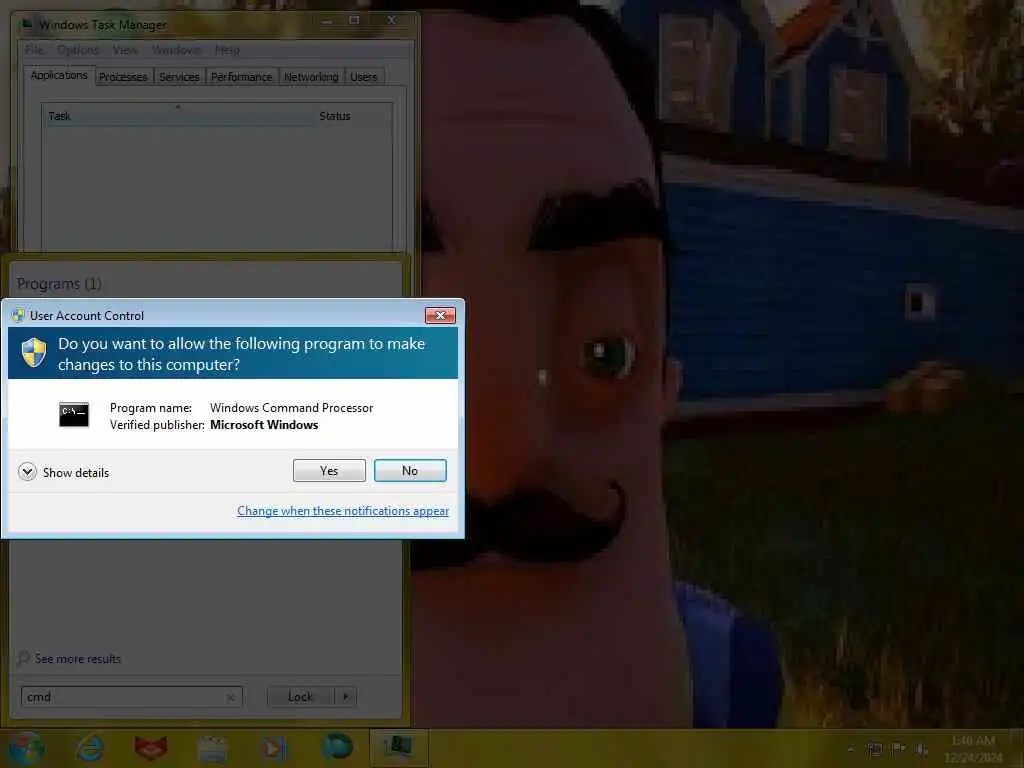Viewport: 1024px width, 768px height.
Task: Open Windows menu in Task Manager
Action: point(177,50)
